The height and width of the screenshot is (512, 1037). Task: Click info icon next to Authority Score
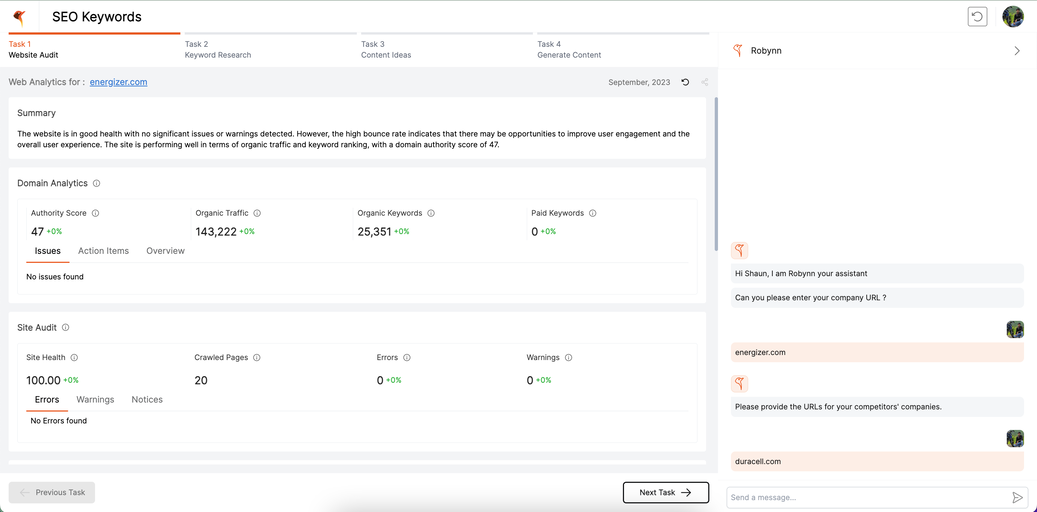(x=95, y=213)
